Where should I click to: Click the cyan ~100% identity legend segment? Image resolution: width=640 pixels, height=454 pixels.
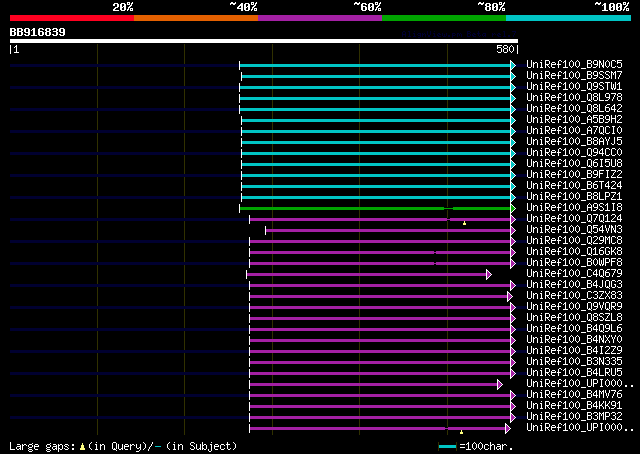tap(569, 18)
